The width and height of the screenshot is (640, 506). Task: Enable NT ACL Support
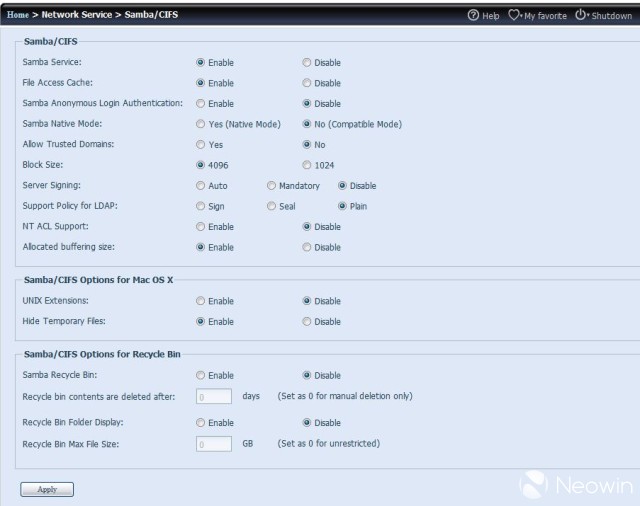tap(200, 226)
